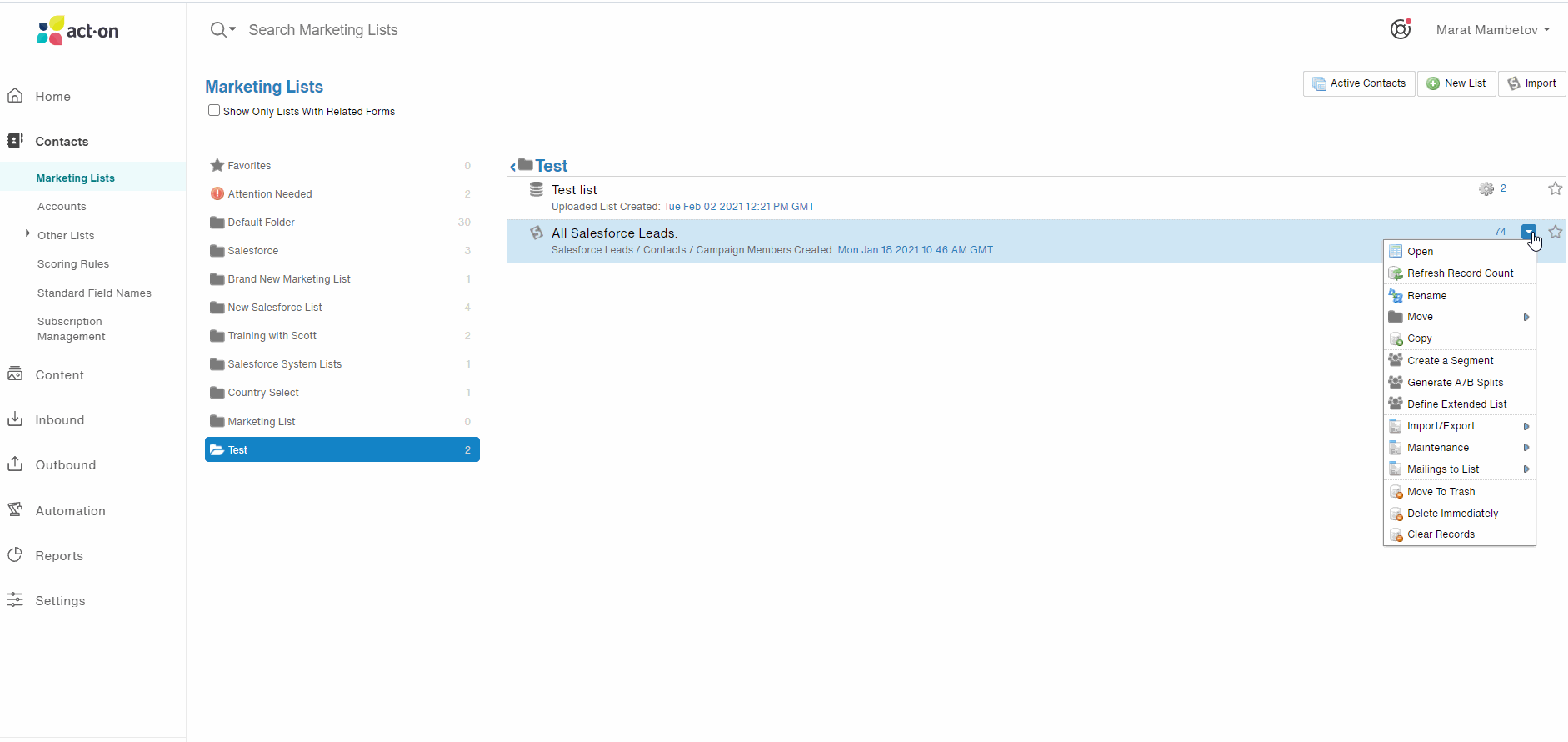Click the Content sidebar icon
This screenshot has width=1568, height=742.
[x=15, y=374]
